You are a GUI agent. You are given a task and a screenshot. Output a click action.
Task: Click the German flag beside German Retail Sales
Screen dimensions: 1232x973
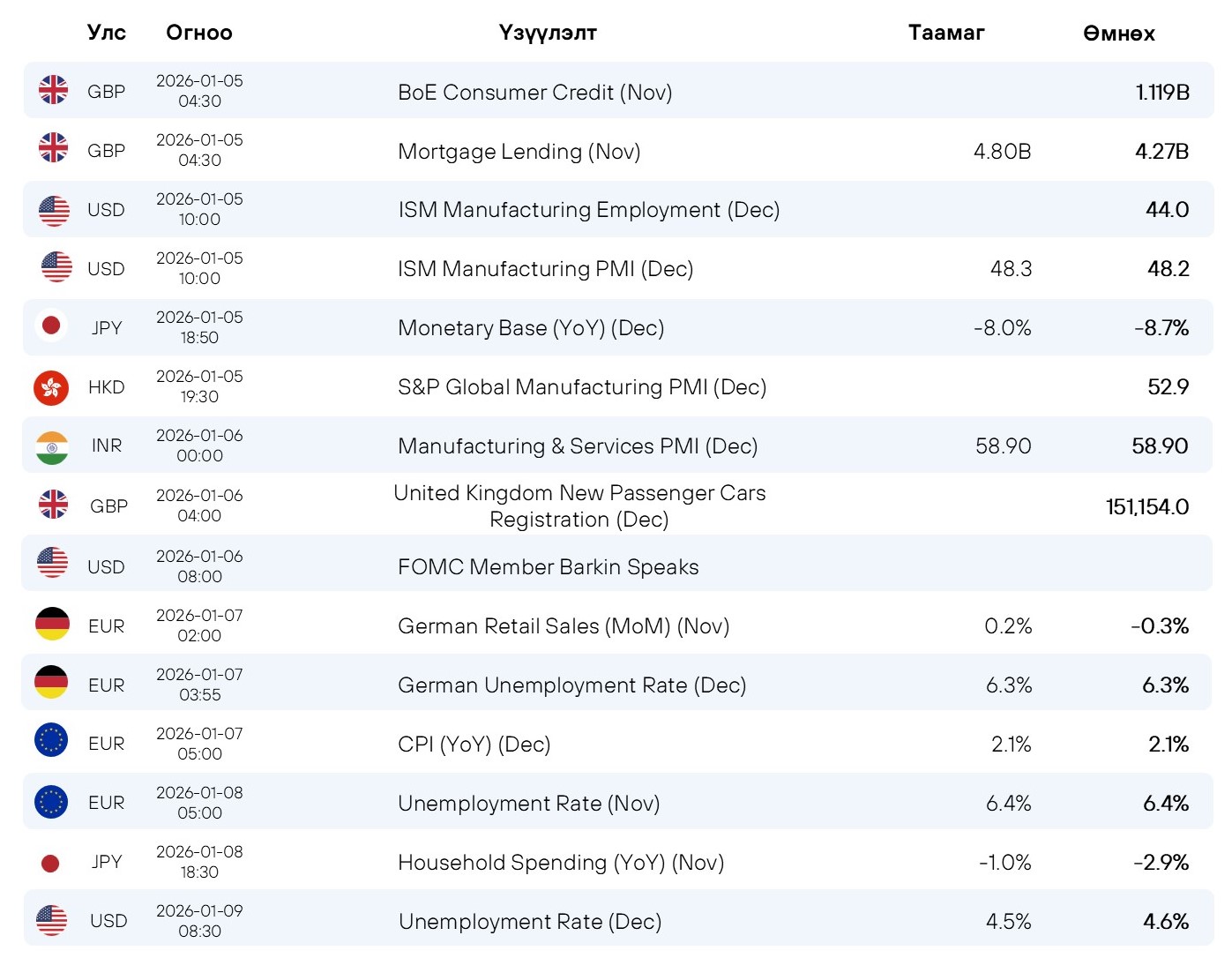coord(52,624)
